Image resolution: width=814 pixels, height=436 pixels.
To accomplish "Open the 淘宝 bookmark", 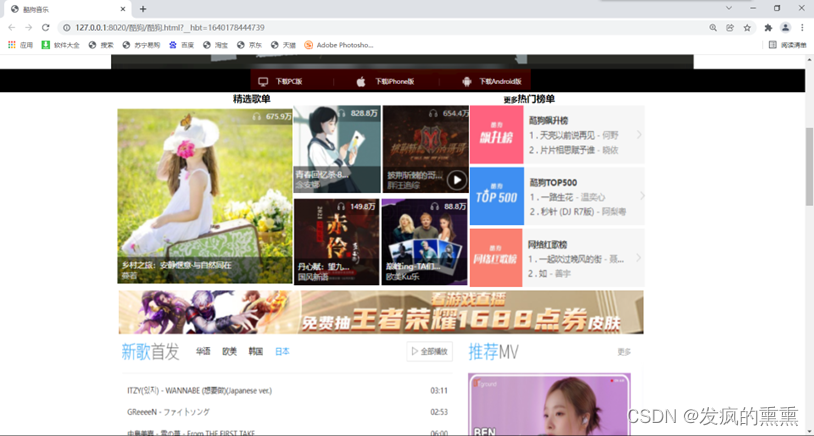I will pos(215,45).
